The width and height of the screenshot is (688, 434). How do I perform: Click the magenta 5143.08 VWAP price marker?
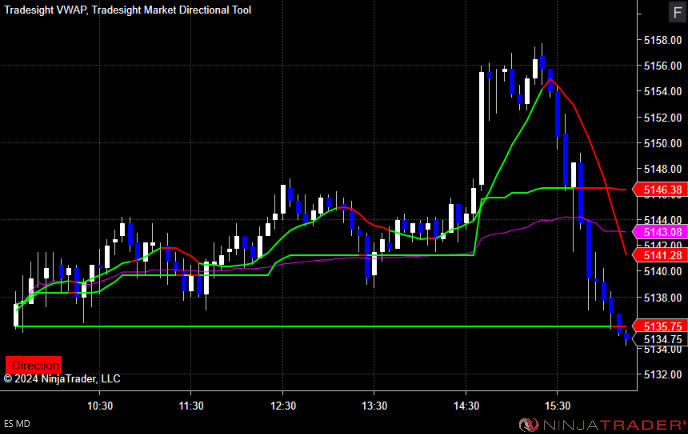(660, 232)
